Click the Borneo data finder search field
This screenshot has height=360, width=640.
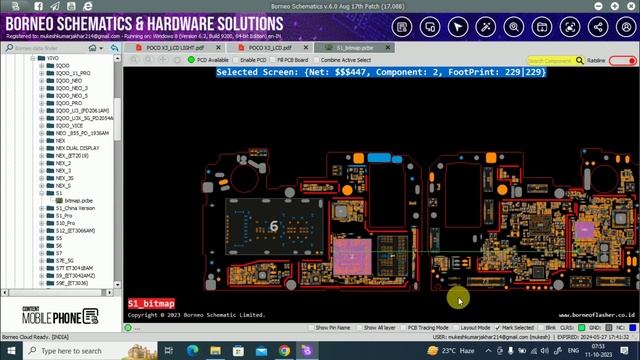pos(49,48)
